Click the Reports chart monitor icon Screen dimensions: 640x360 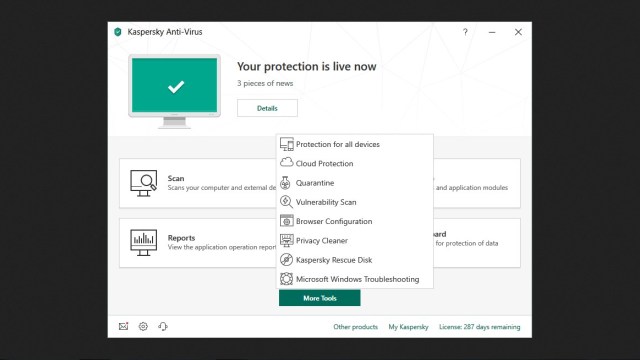144,242
